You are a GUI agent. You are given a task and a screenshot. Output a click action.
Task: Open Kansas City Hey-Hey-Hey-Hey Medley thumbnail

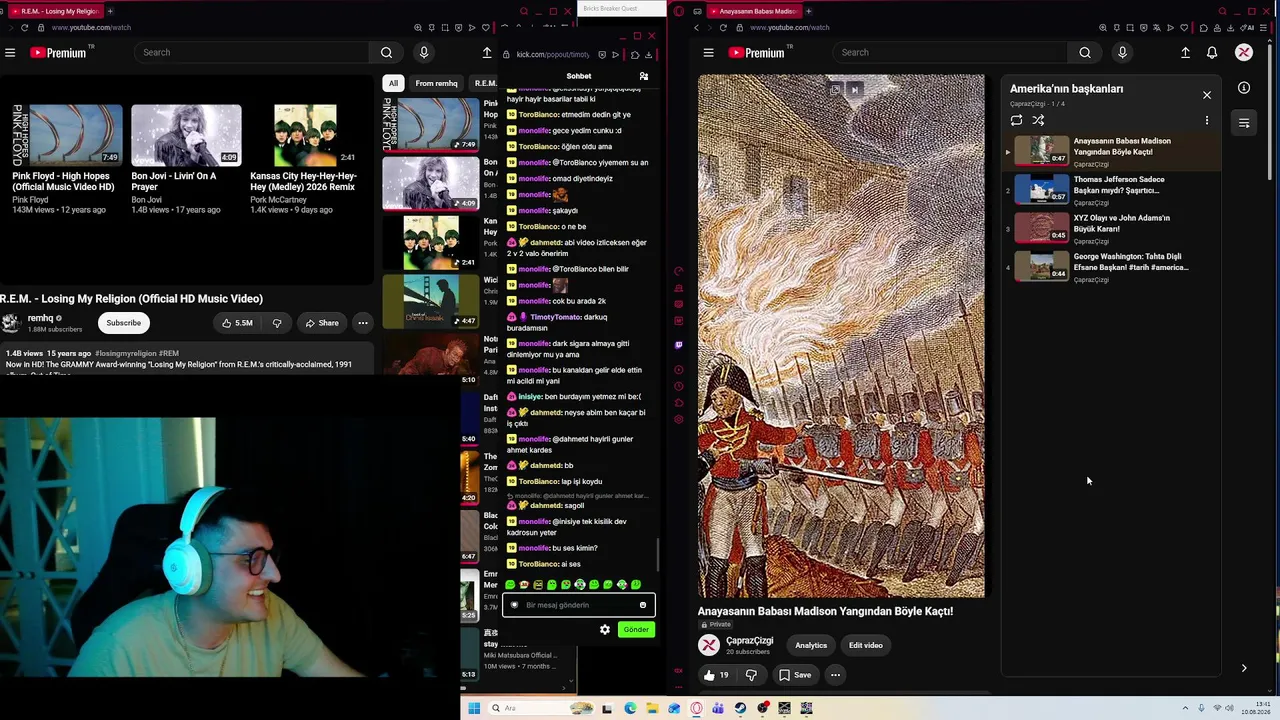click(305, 135)
